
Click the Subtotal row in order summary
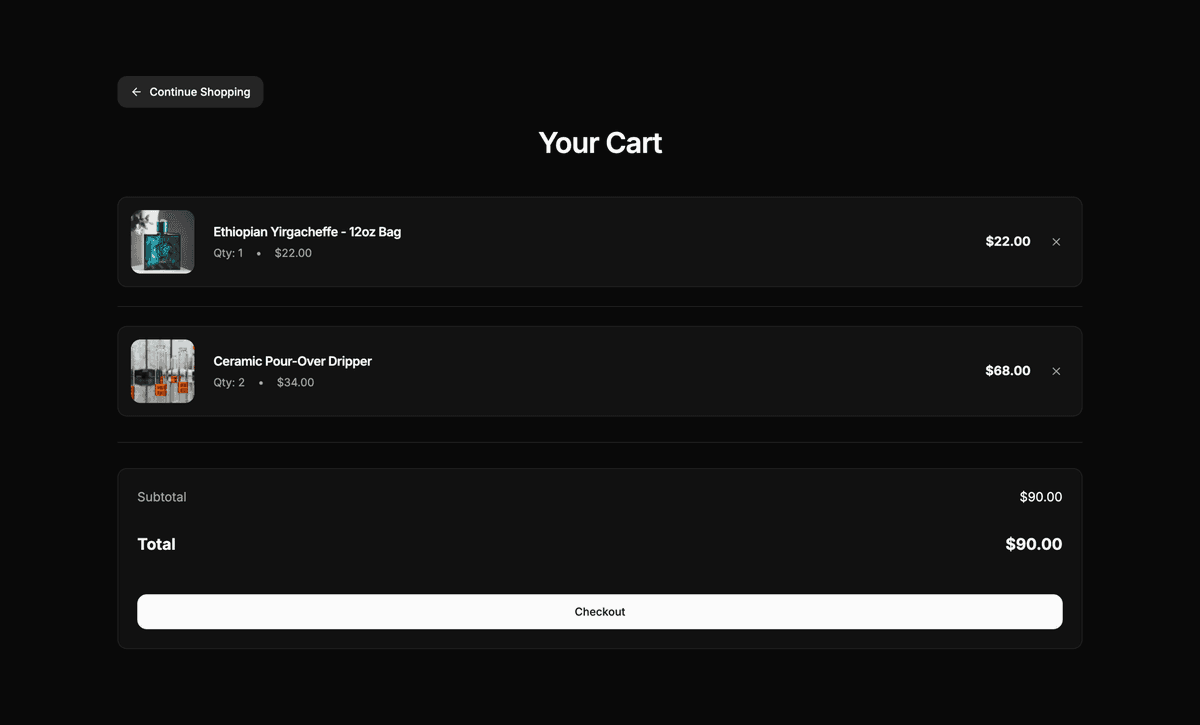161,496
